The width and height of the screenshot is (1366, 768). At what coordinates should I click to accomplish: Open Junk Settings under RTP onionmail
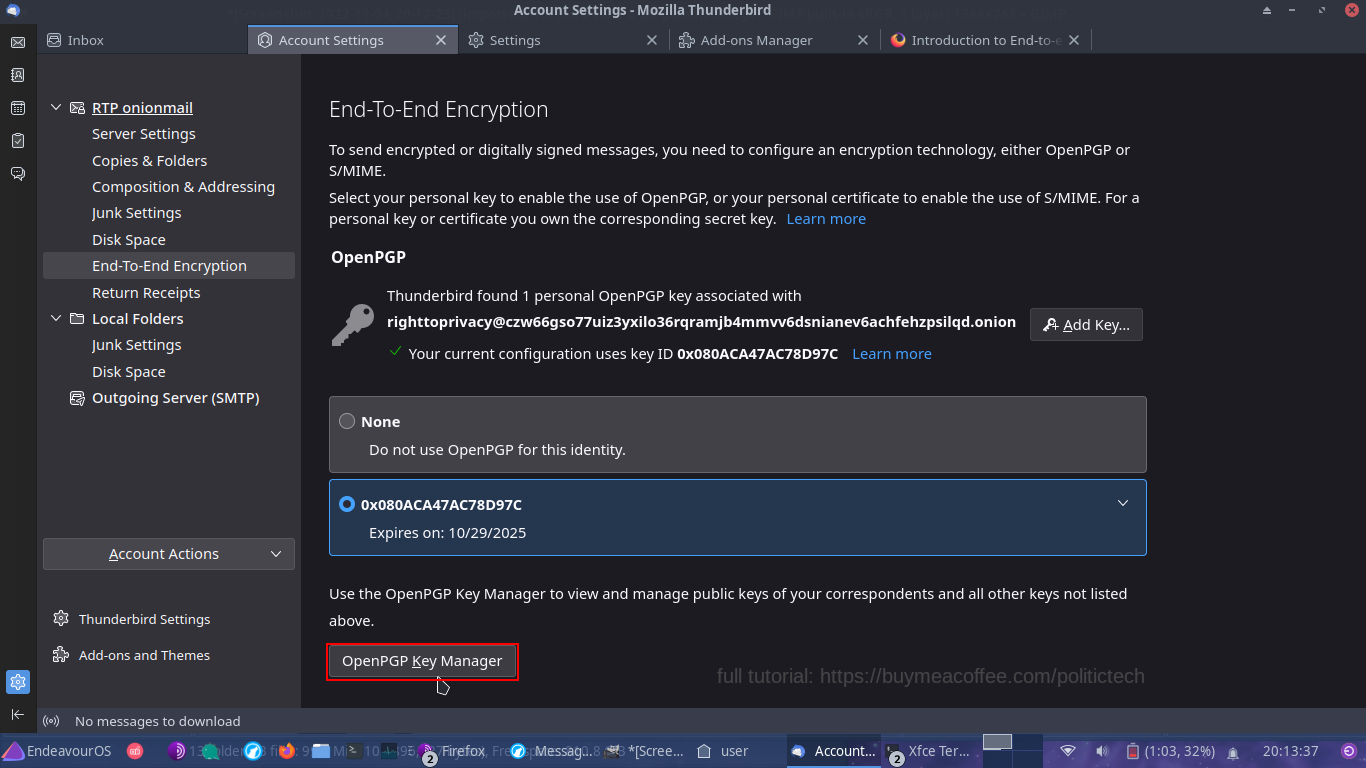[137, 213]
